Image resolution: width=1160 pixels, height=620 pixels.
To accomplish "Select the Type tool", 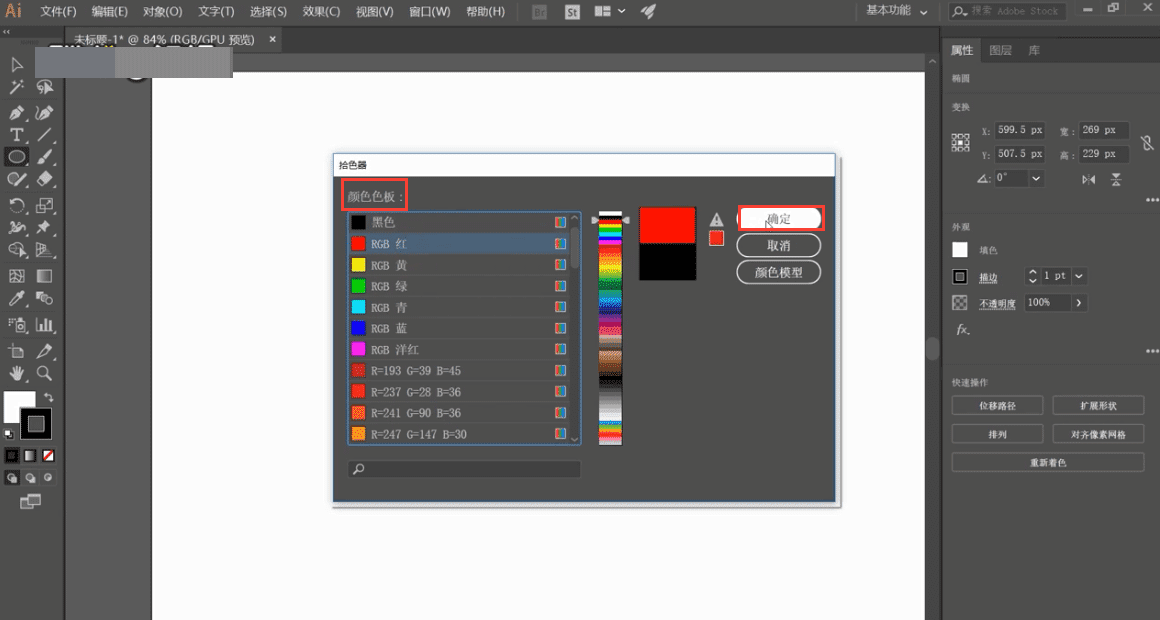I will (x=16, y=135).
